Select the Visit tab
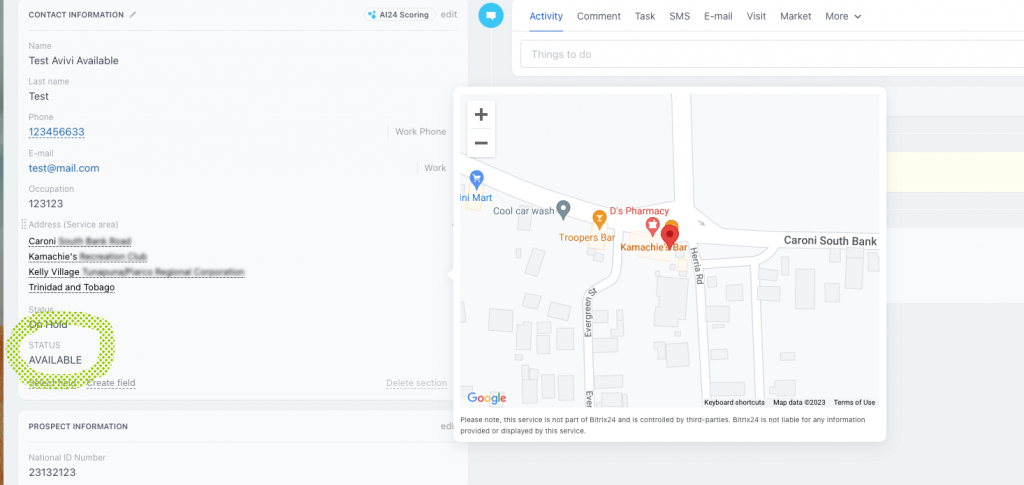Image resolution: width=1024 pixels, height=485 pixels. 756,16
